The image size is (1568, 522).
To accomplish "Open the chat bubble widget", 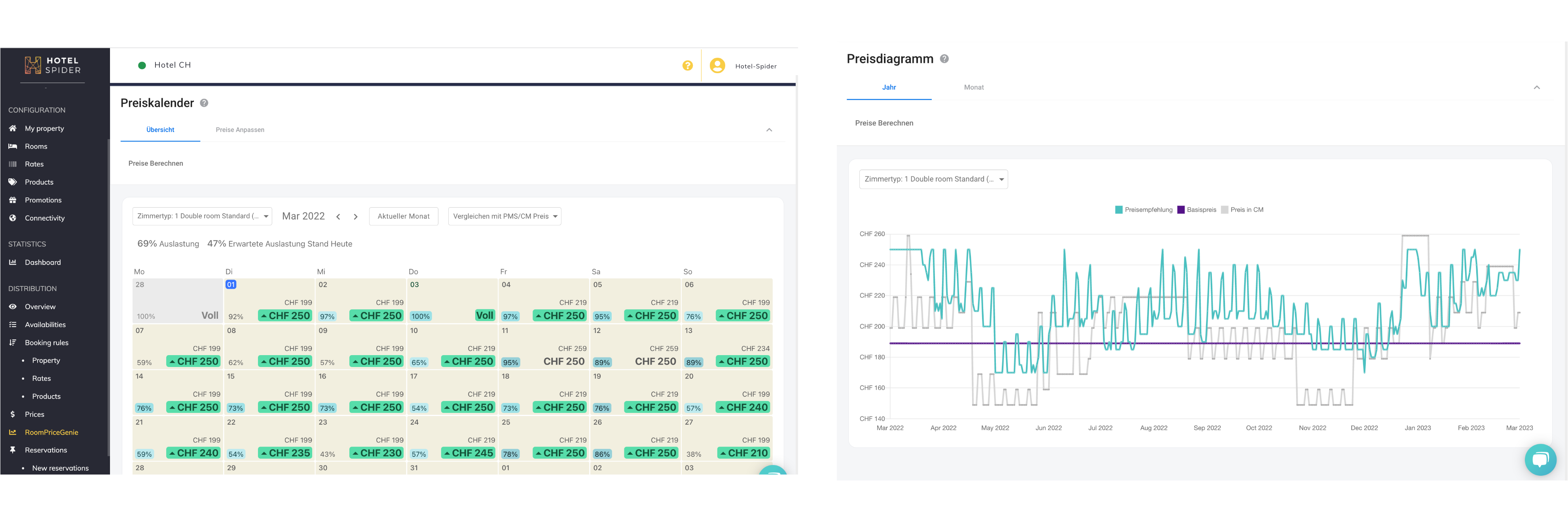I will pyautogui.click(x=1540, y=460).
